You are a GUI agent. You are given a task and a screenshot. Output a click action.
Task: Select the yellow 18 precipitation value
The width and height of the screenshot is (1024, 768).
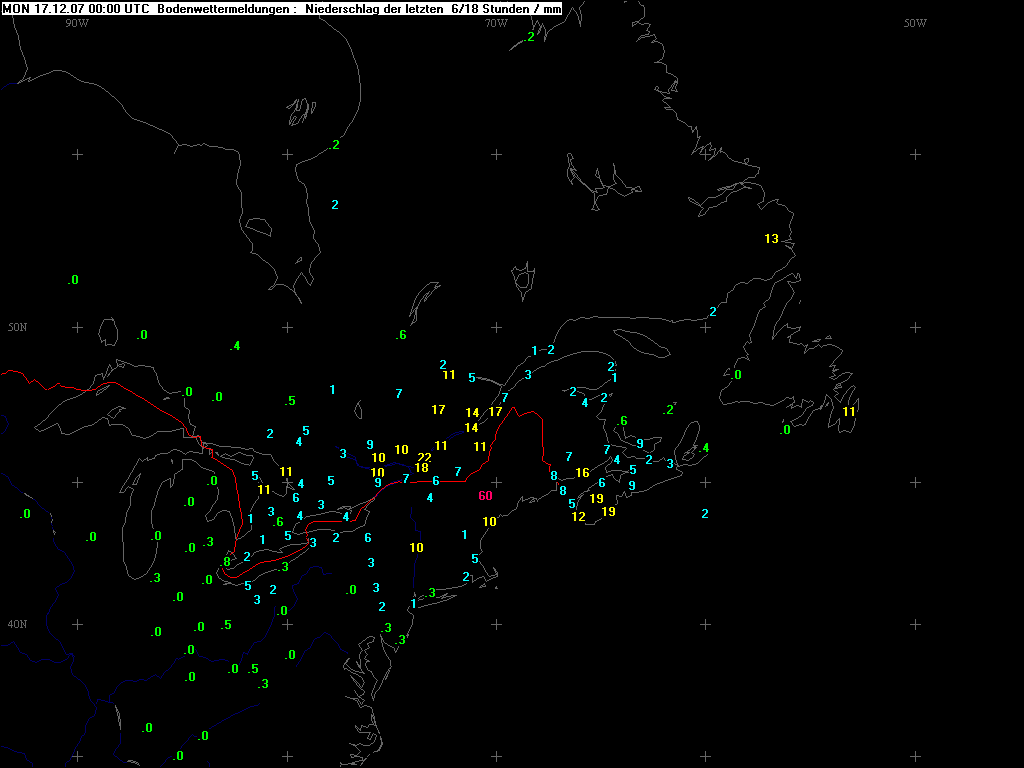click(x=421, y=468)
